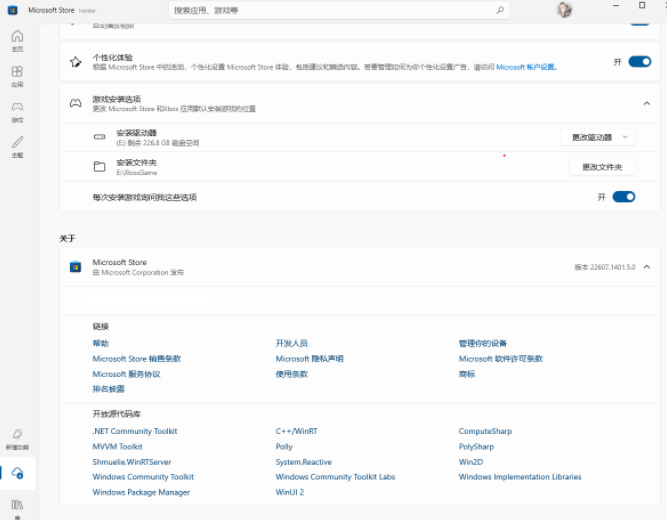667x520 pixels.
Task: Open the Windows Community Toolkit link
Action: [x=143, y=477]
